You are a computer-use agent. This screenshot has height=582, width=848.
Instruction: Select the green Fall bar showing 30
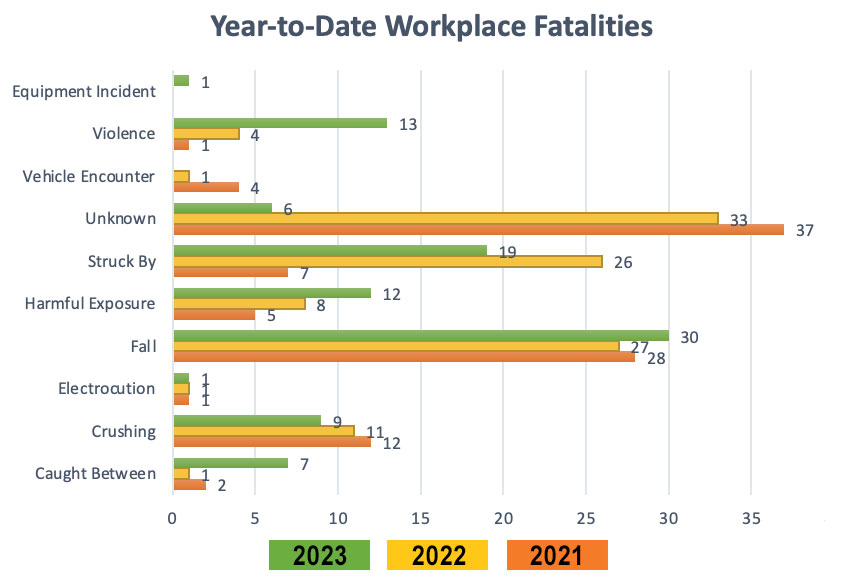tap(420, 335)
